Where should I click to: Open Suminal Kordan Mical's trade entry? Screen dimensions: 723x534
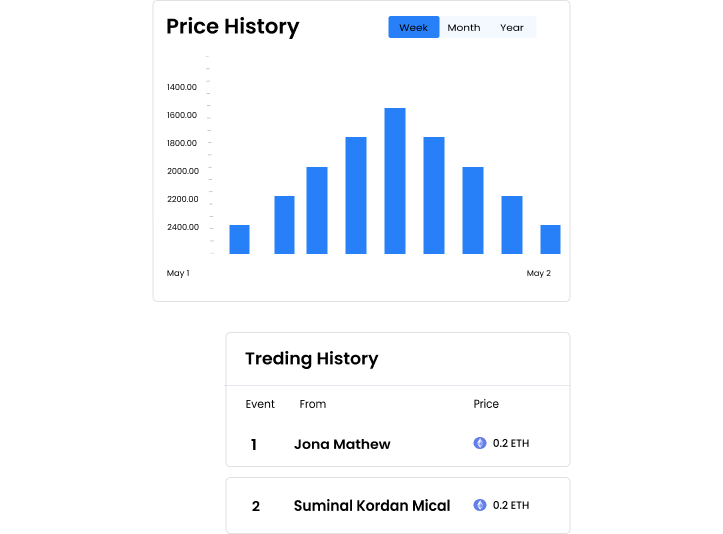[372, 506]
